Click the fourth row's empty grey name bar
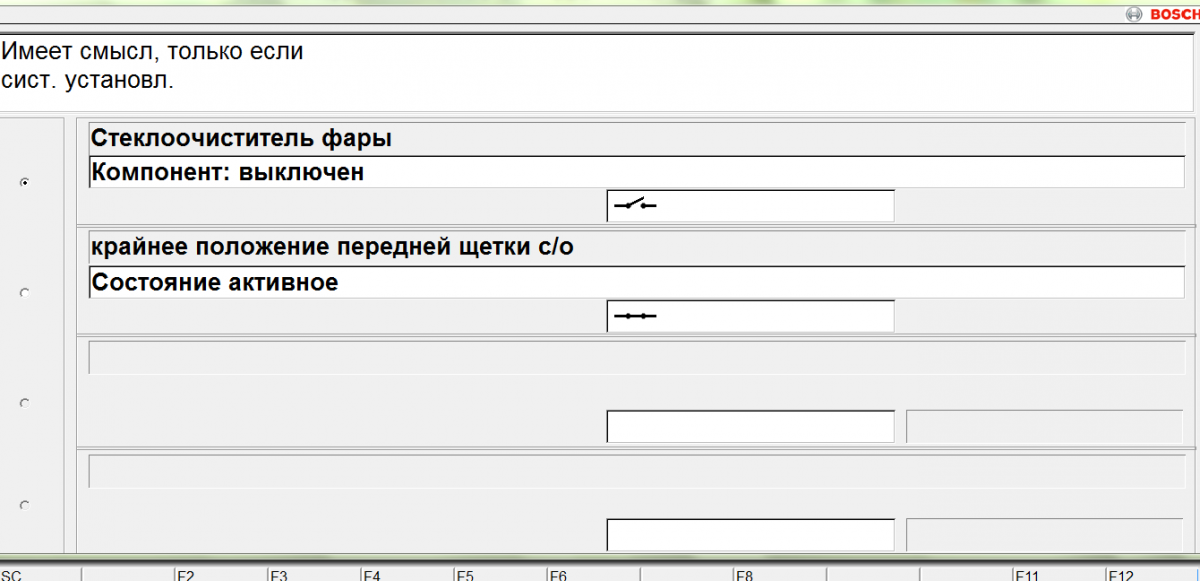Screen dimensions: 1200x581 click(x=637, y=471)
